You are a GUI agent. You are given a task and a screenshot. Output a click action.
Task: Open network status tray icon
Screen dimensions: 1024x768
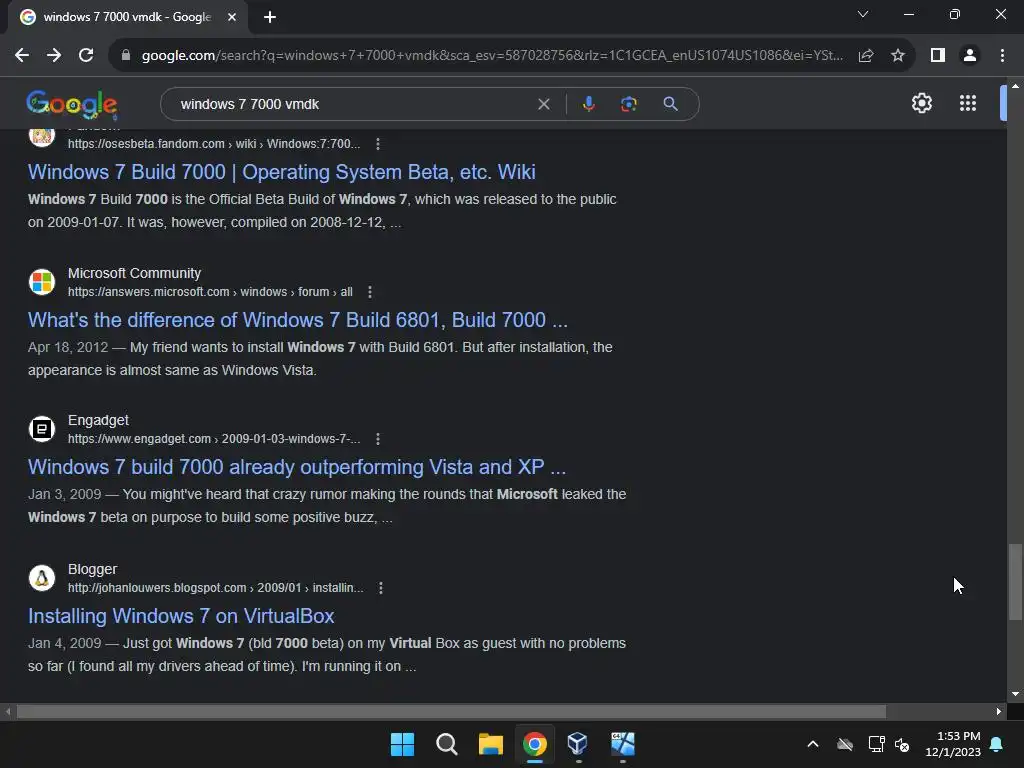click(876, 744)
